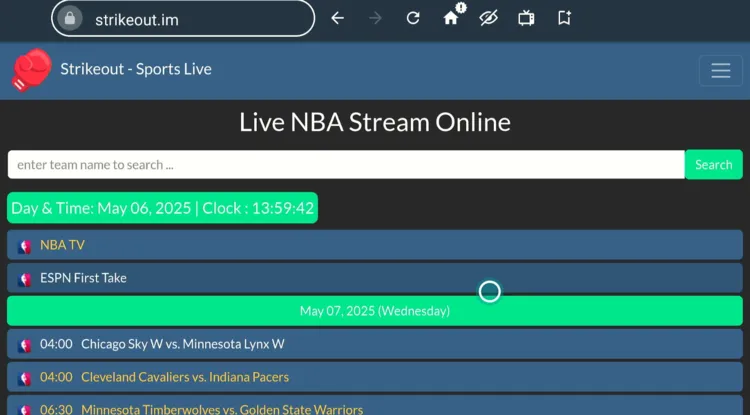
Task: Click the Day & Time clock badge
Action: (x=163, y=208)
